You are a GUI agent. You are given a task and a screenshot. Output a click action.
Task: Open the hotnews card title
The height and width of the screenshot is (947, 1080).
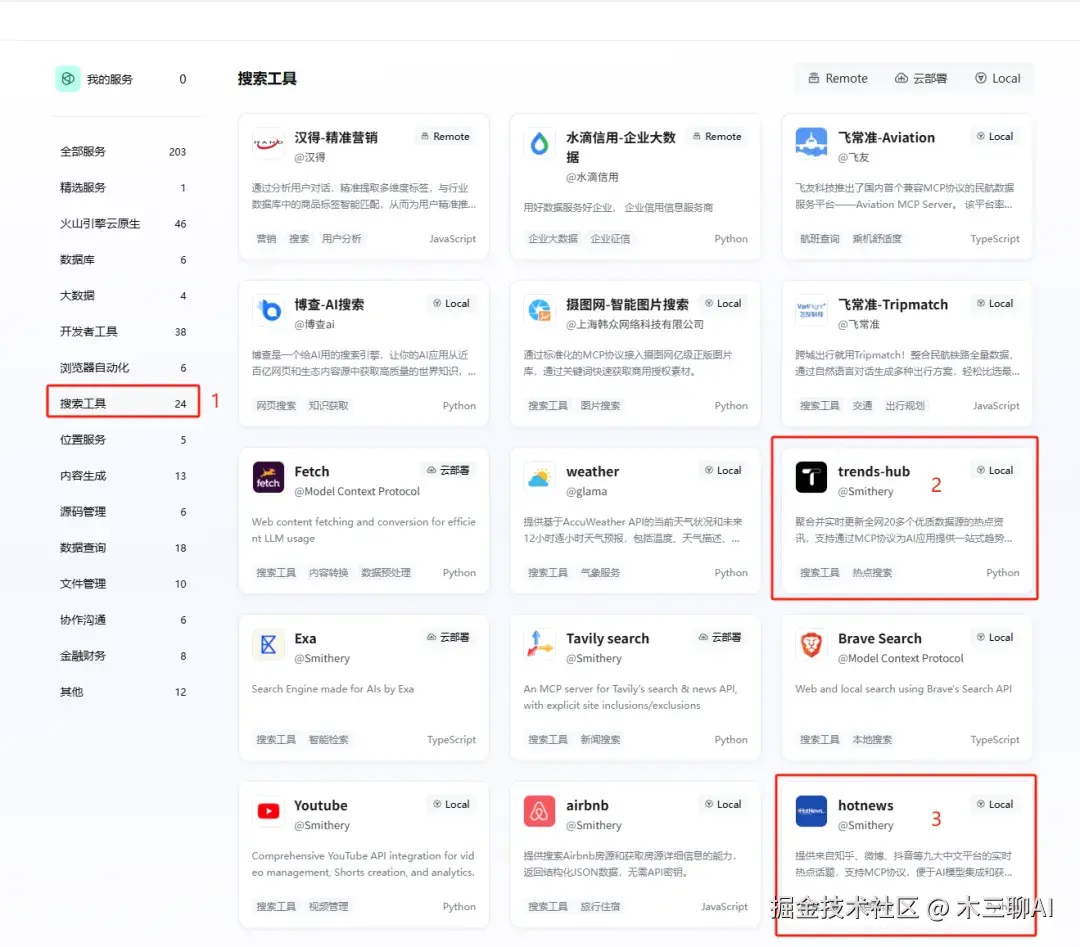click(x=865, y=806)
